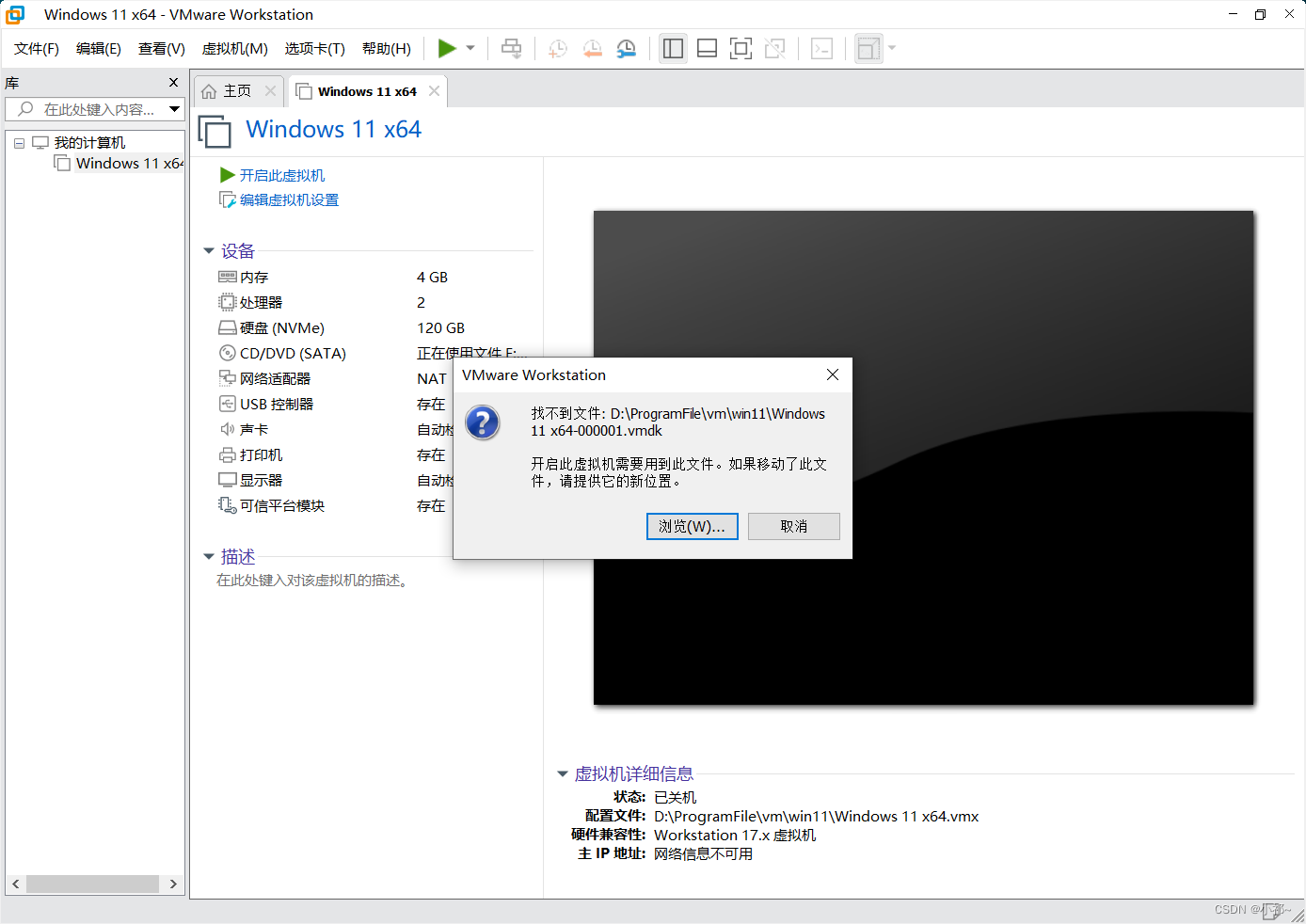This screenshot has height=924, width=1306.
Task: Open the library search filter dropdown
Action: pos(175,109)
